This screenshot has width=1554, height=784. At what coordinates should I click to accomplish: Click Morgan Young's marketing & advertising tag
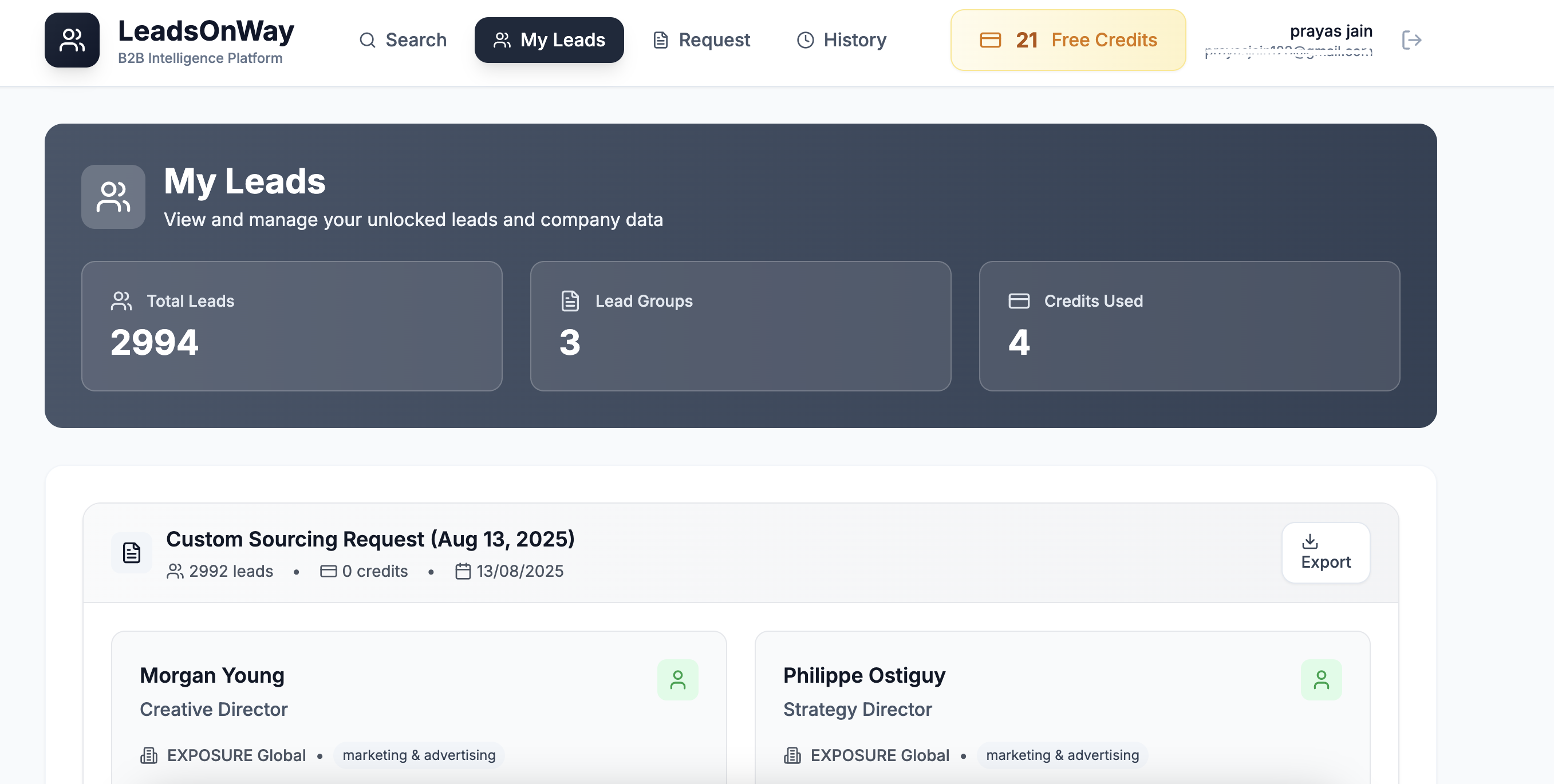point(419,755)
